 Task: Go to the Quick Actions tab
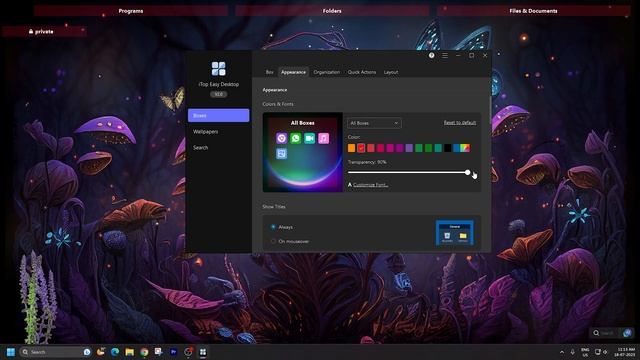pyautogui.click(x=362, y=72)
